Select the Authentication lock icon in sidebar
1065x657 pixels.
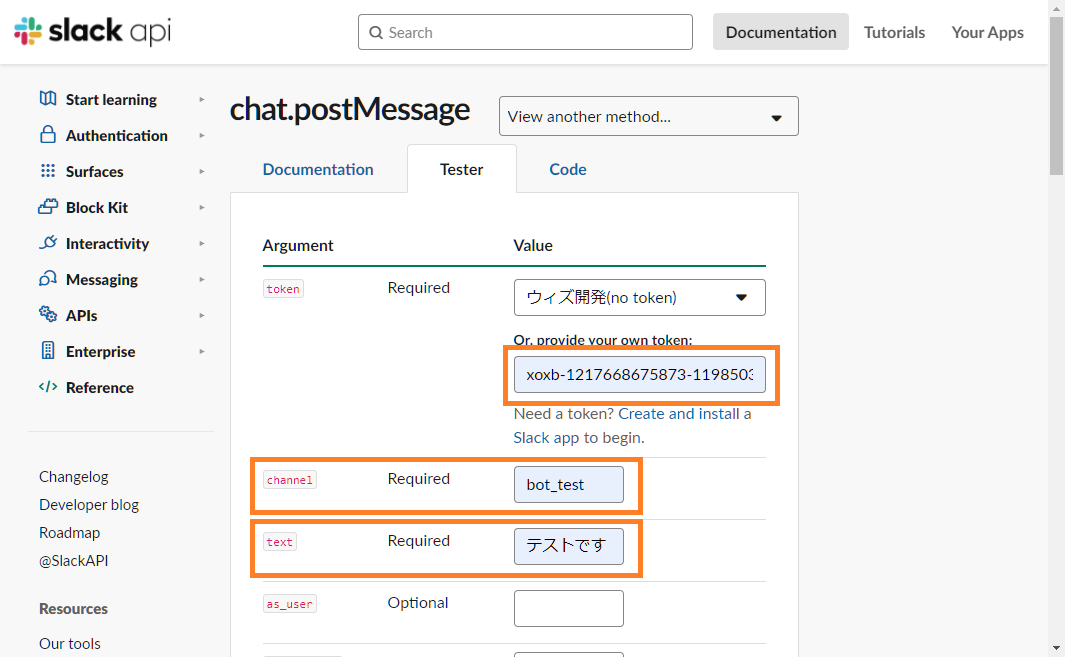[x=47, y=135]
